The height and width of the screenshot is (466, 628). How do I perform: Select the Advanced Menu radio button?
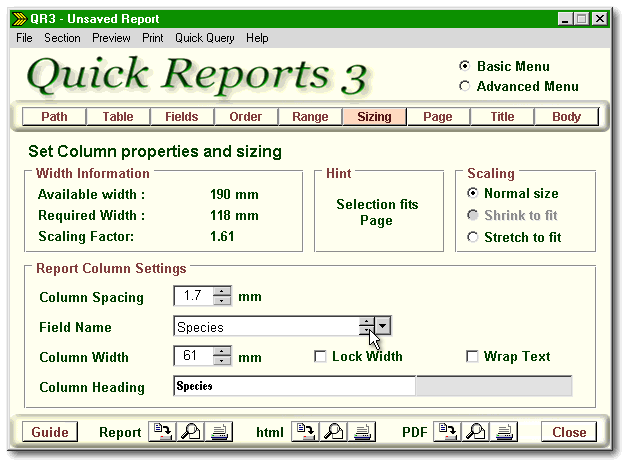point(464,86)
